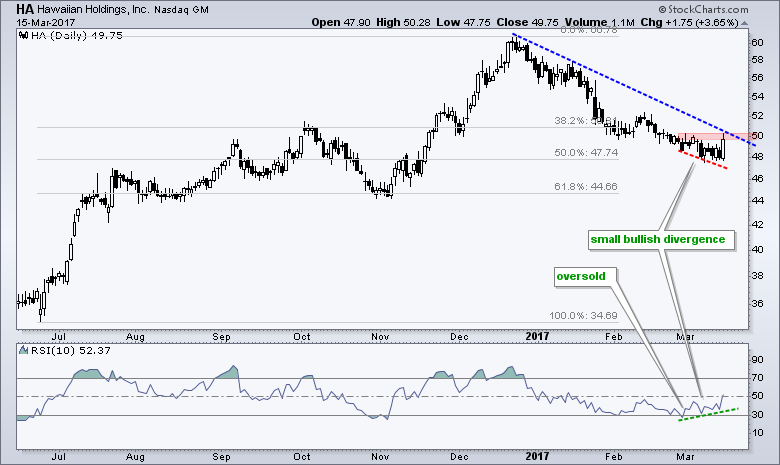Click the '50.0%: 47.74' Fibonacci label
The image size is (780, 465).
(x=586, y=153)
